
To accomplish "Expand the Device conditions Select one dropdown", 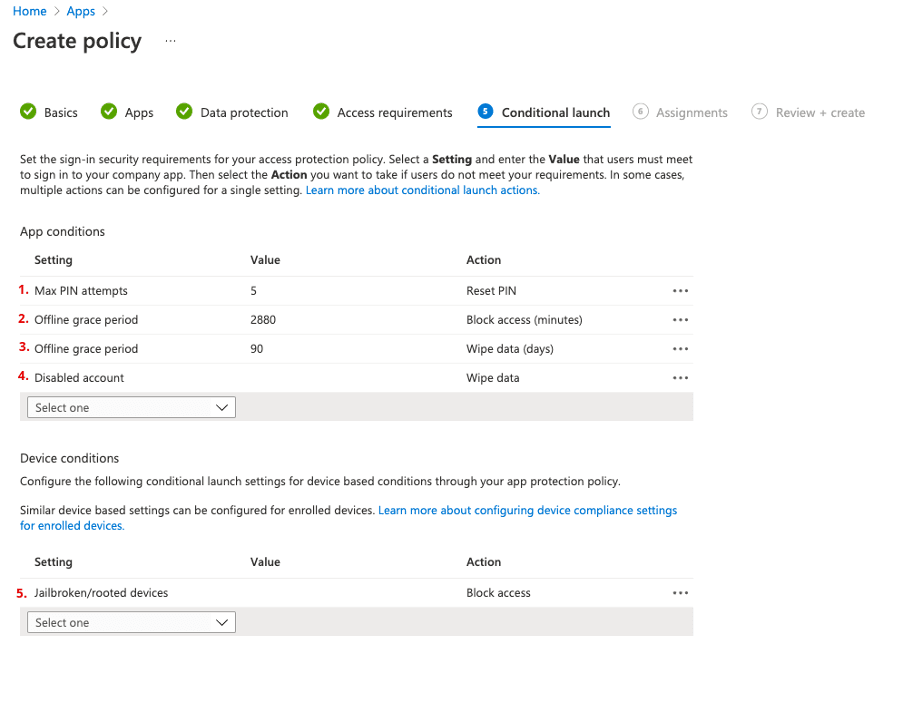I will click(128, 623).
